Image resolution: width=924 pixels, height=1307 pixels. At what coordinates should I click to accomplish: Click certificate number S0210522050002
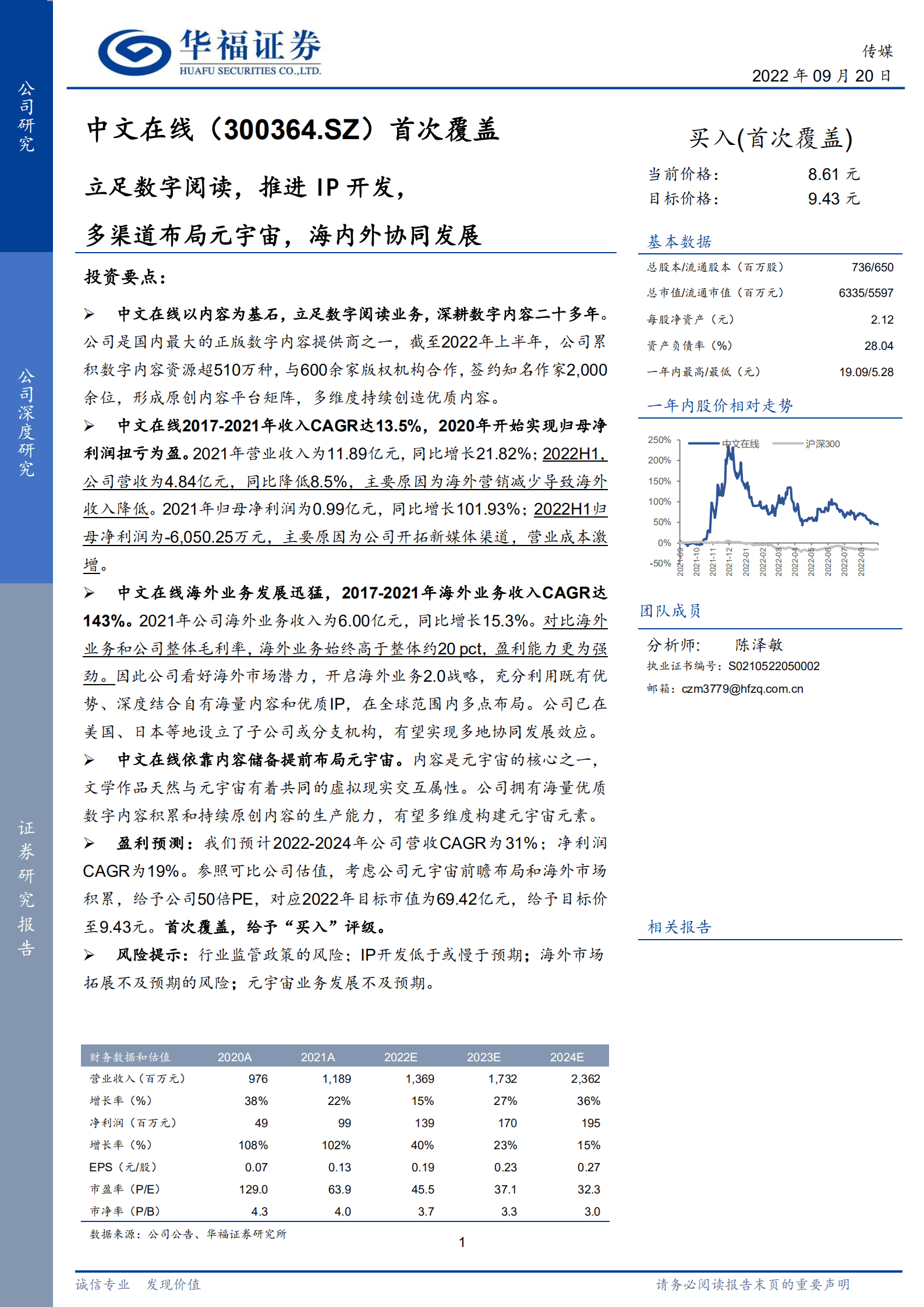[x=774, y=666]
